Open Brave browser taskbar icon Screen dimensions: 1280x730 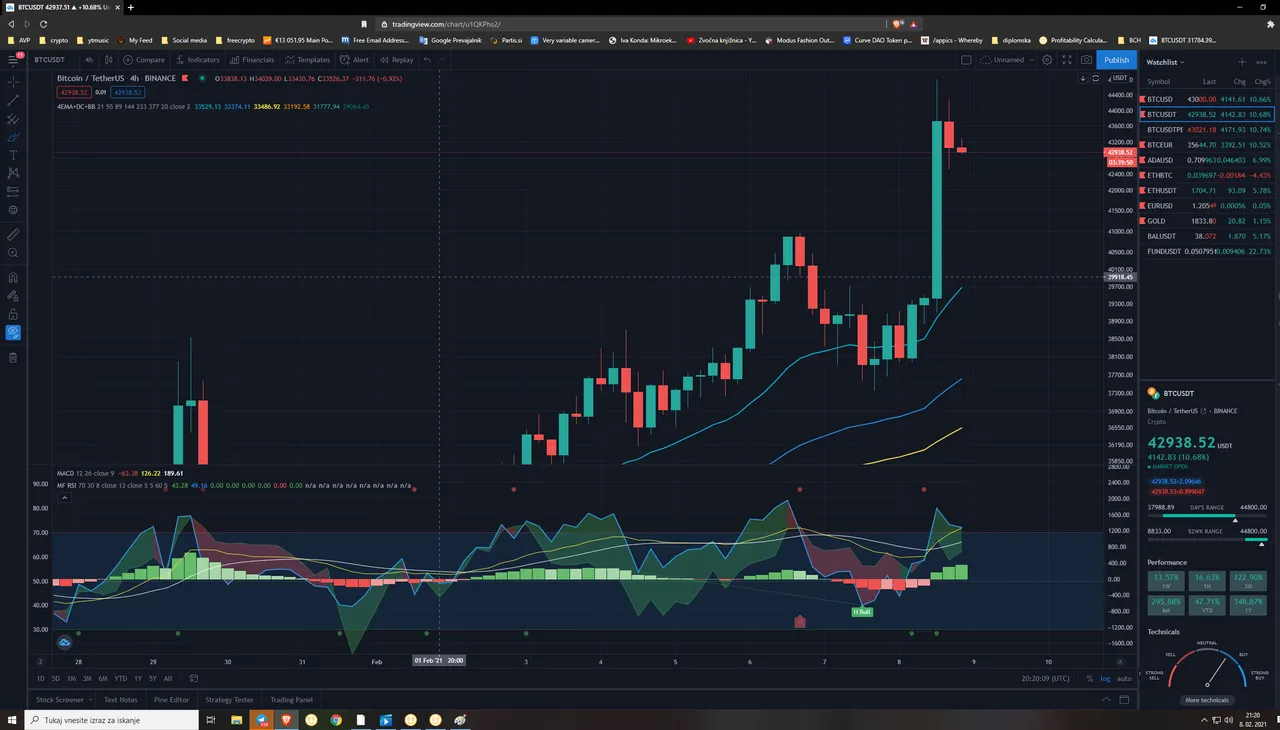[x=286, y=720]
